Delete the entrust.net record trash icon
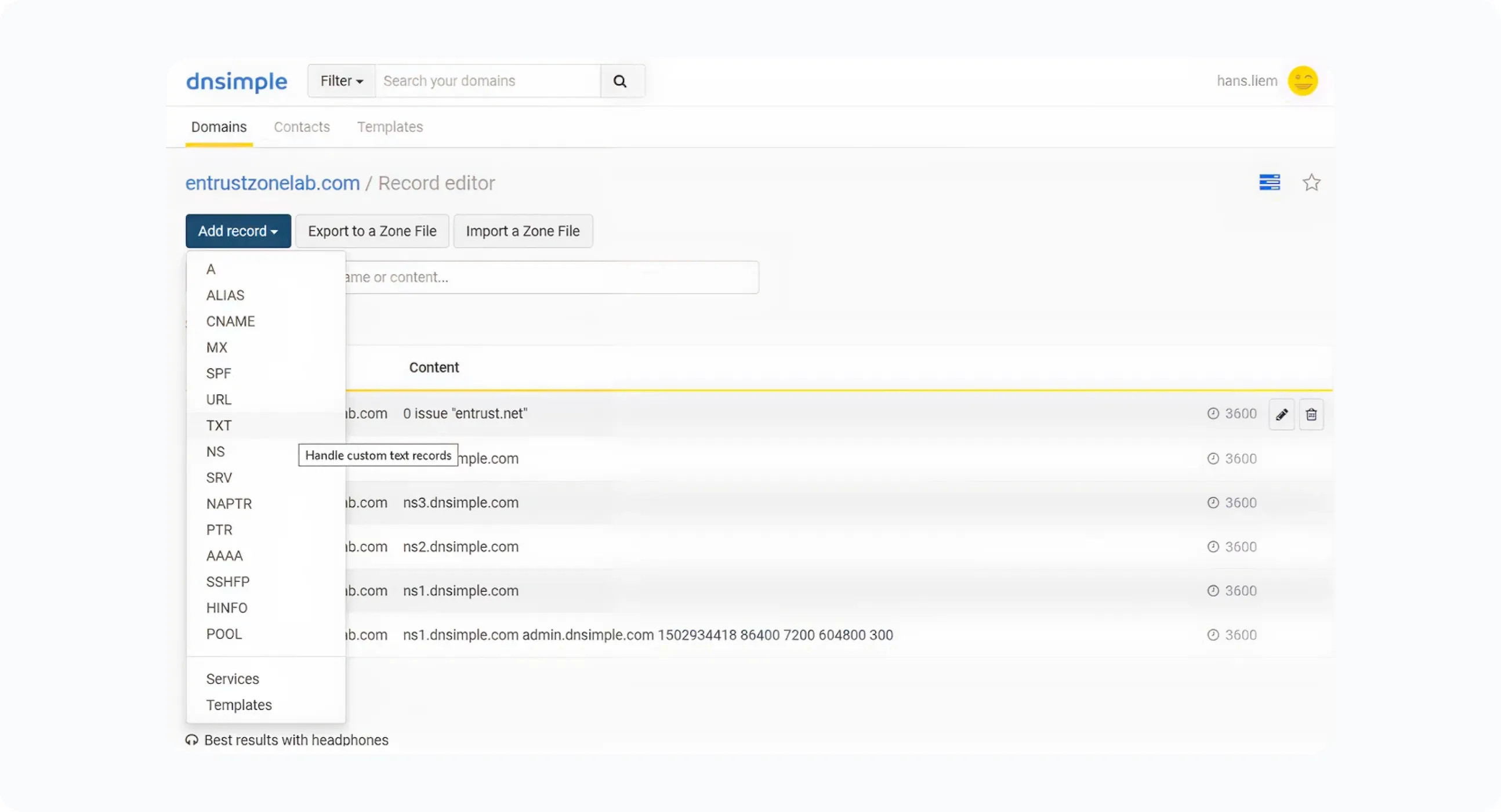 pos(1311,414)
